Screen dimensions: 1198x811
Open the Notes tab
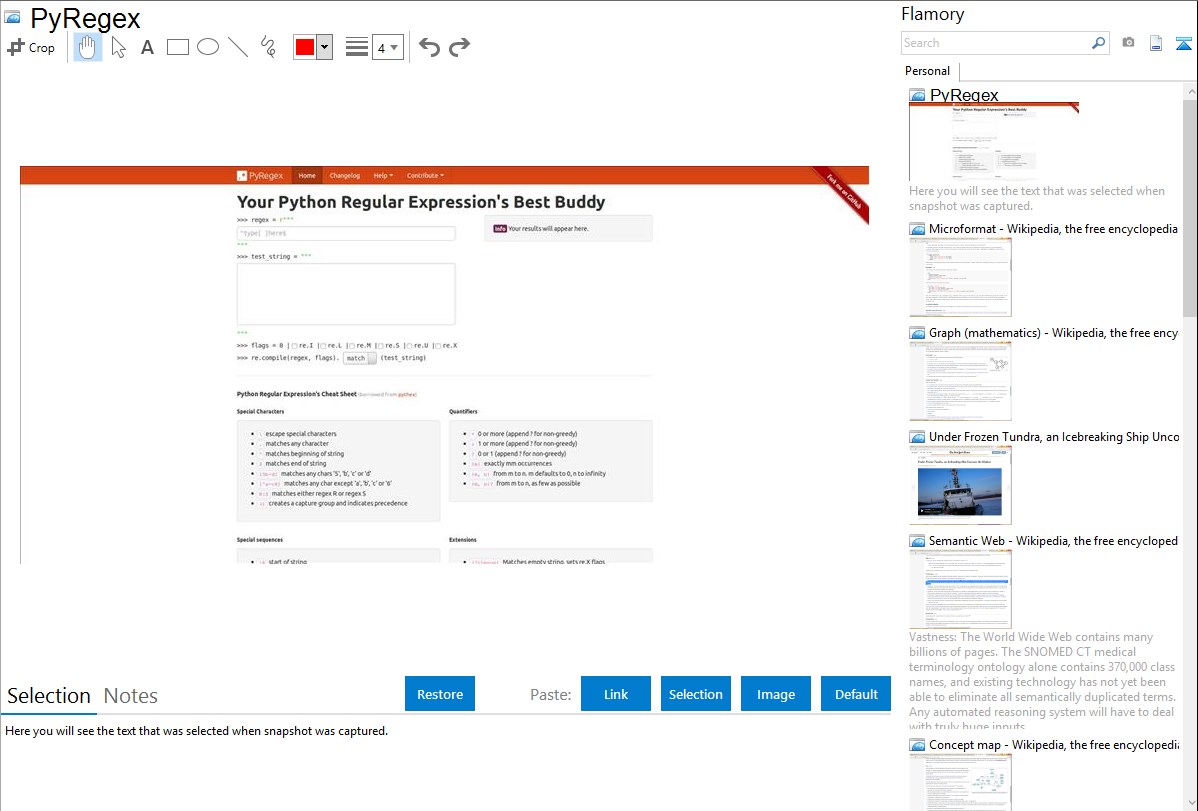click(x=131, y=696)
